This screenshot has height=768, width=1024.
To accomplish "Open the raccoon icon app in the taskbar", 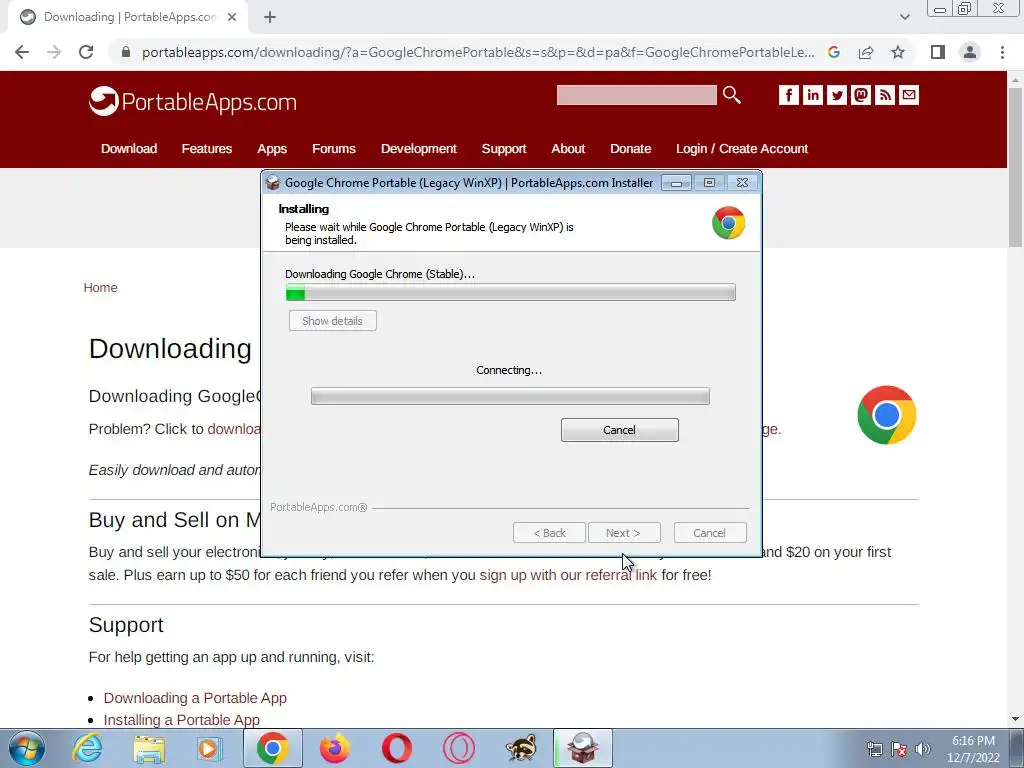I will tap(520, 748).
